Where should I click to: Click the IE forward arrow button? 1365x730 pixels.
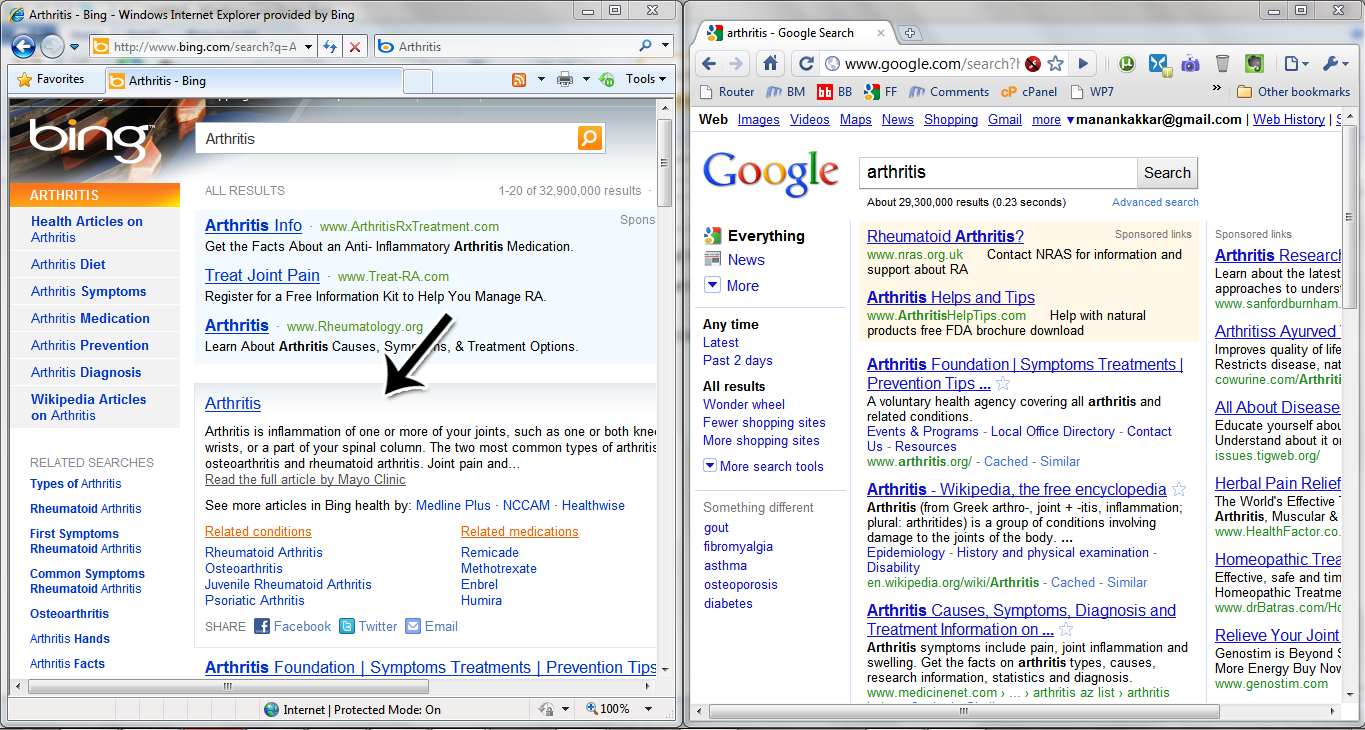click(x=52, y=46)
